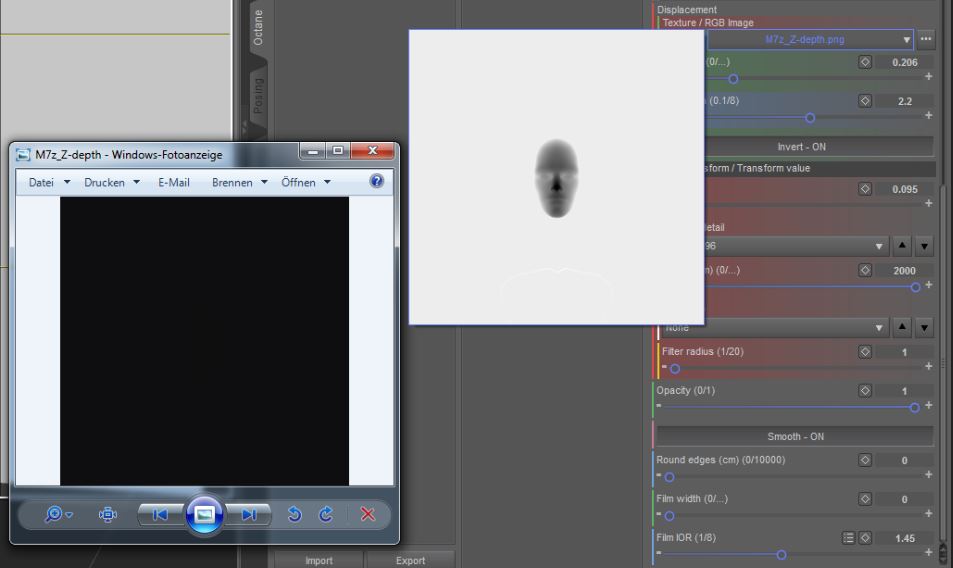Click the down arrow beside the None dropdown
Screen dimensions: 953x568
[924, 327]
